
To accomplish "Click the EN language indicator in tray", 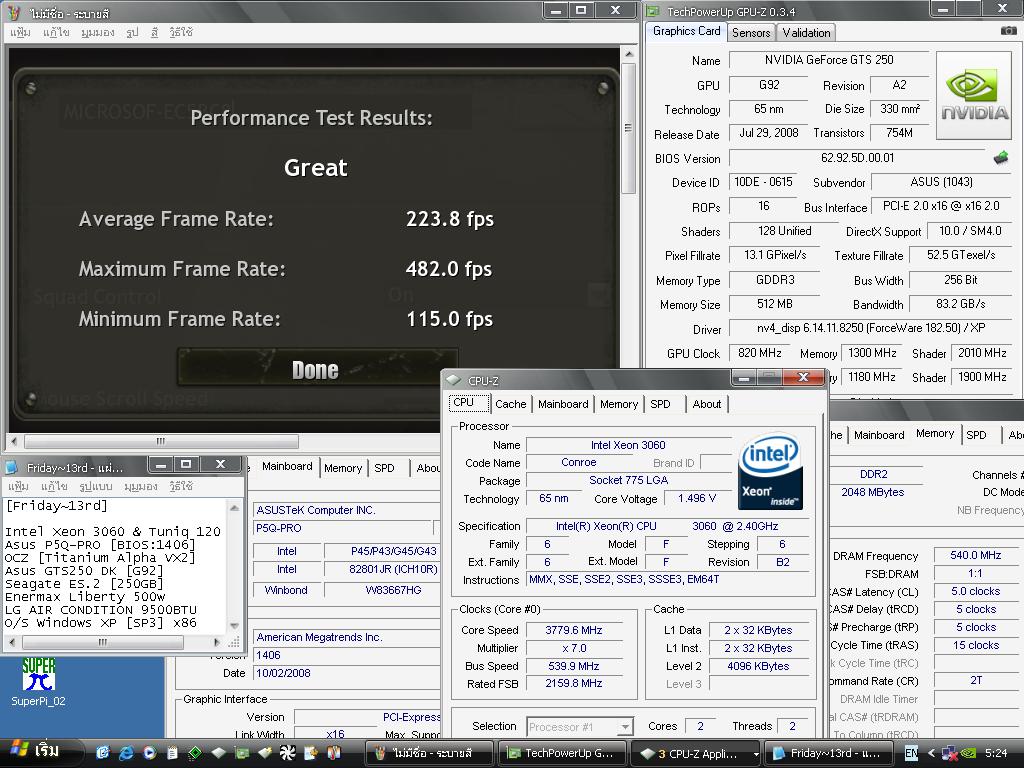I will click(x=911, y=753).
